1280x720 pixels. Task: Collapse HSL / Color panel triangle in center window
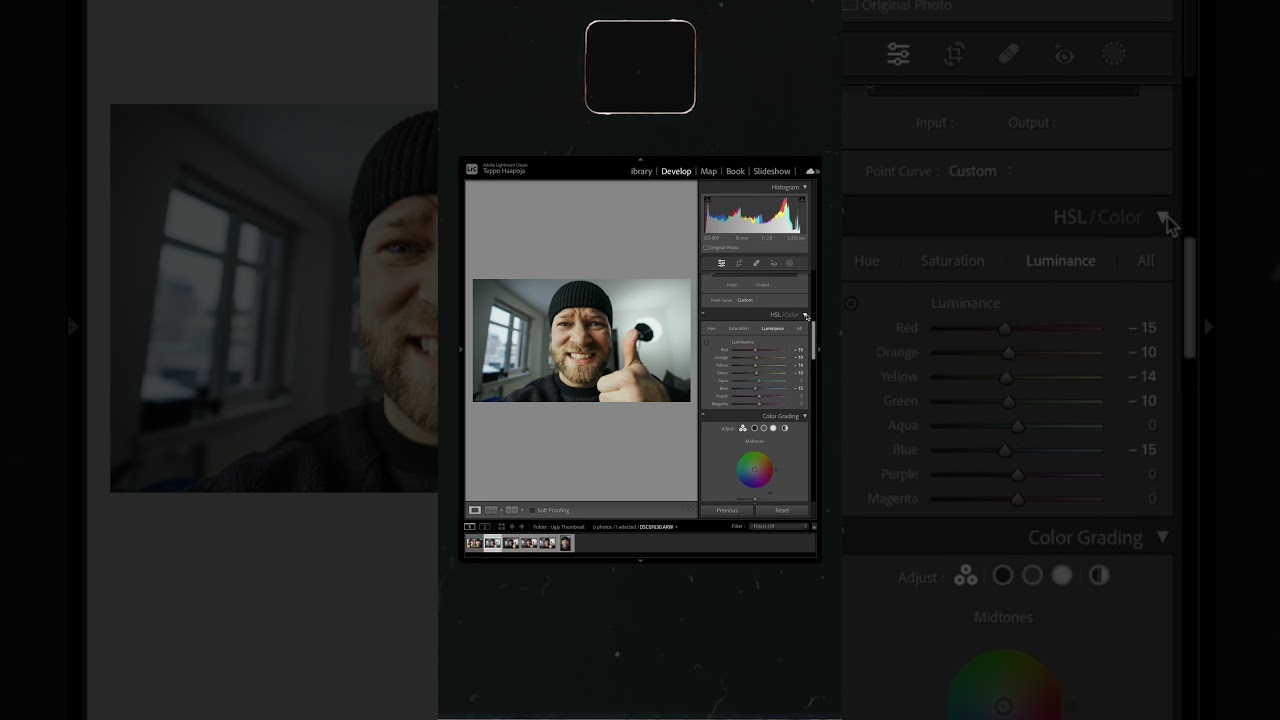point(805,315)
